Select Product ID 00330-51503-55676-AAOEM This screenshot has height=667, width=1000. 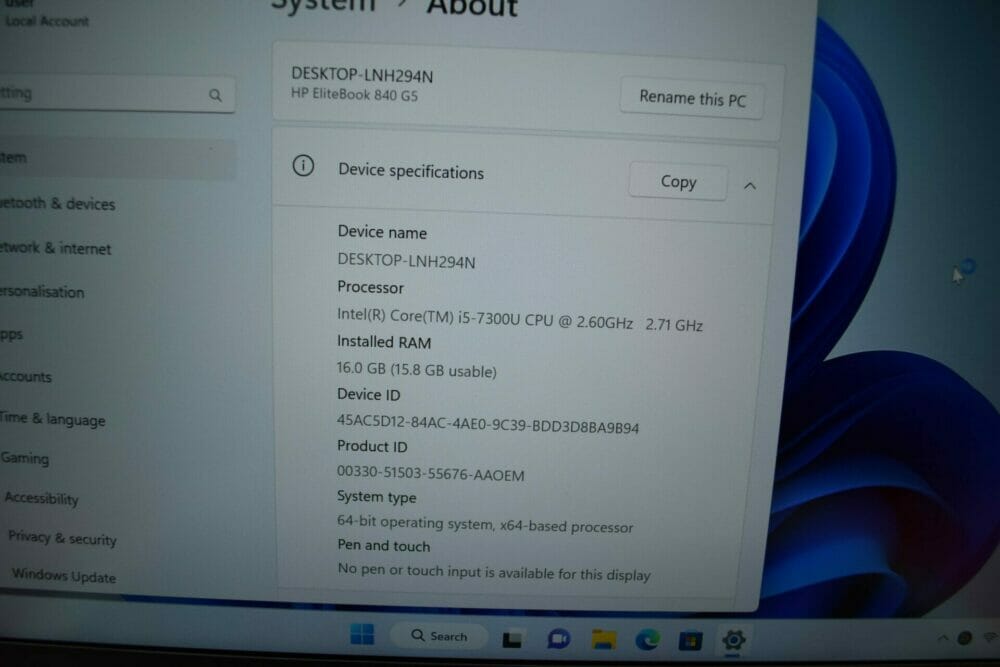(x=430, y=474)
